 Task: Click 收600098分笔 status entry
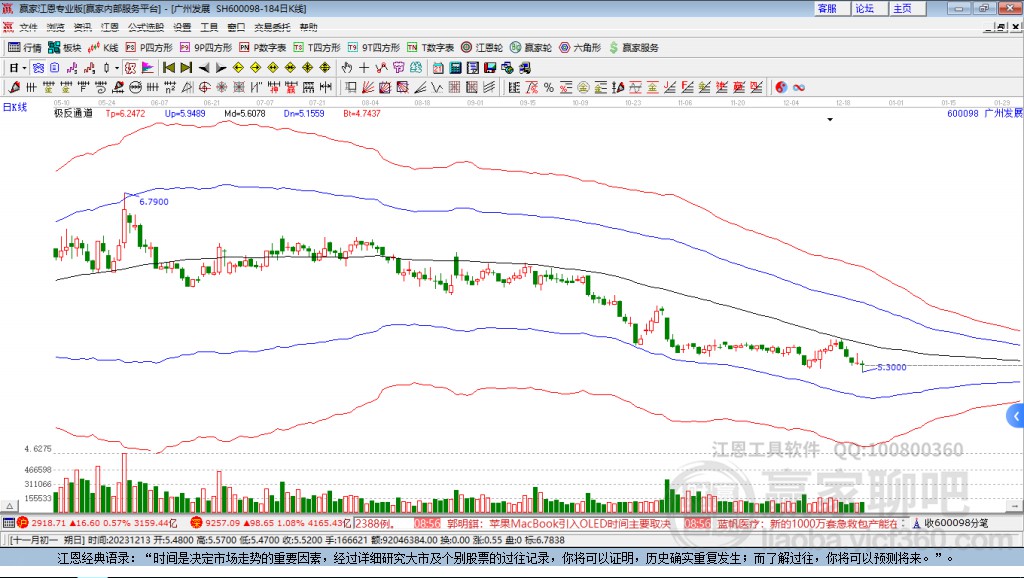(956, 523)
